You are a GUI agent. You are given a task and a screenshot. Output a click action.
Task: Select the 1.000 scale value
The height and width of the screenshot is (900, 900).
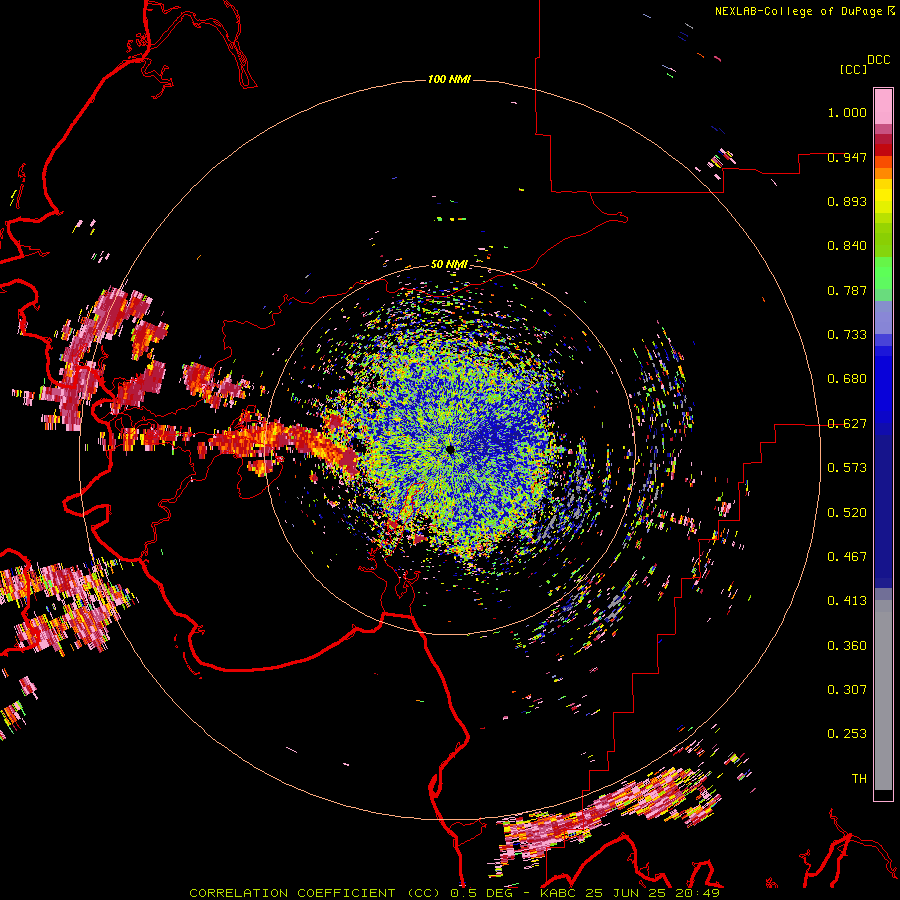[847, 112]
